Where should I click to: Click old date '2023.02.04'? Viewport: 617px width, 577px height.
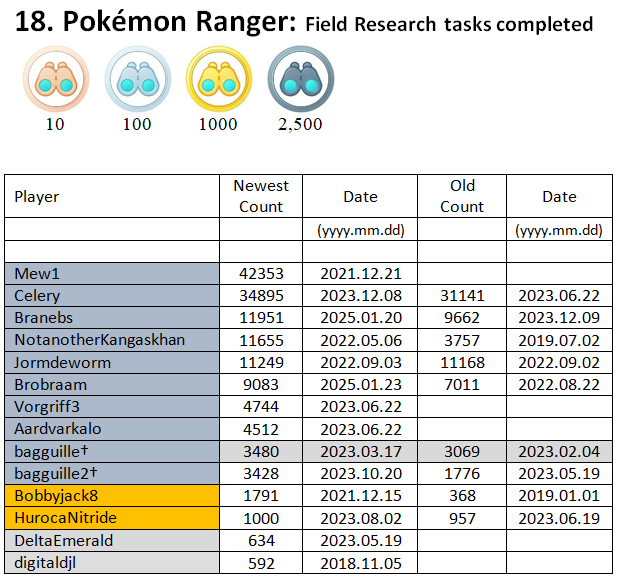pyautogui.click(x=559, y=451)
